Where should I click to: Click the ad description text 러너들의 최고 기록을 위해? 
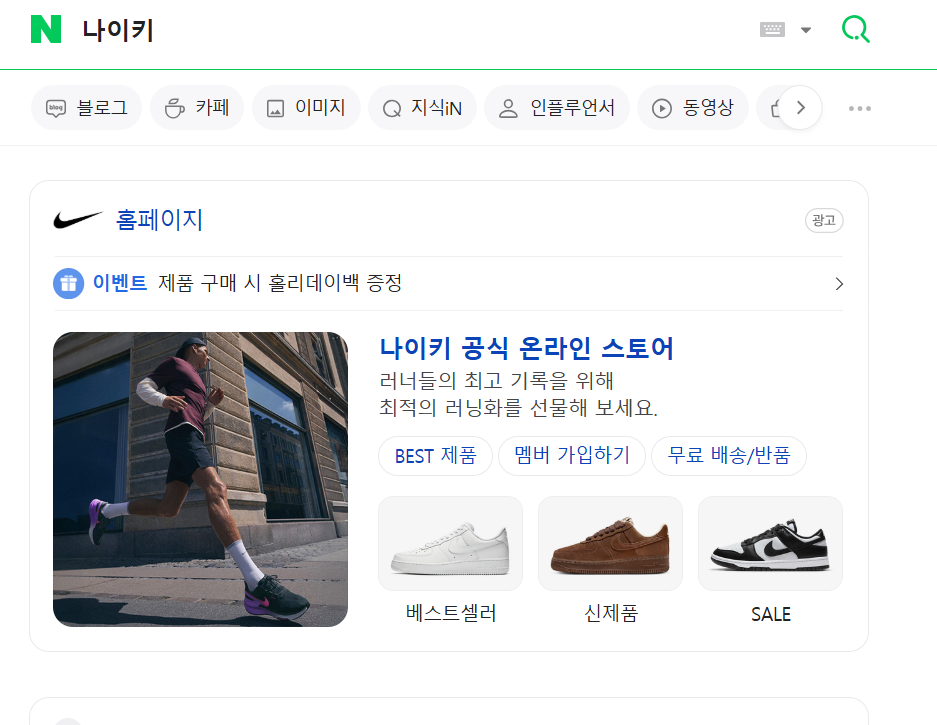(497, 381)
